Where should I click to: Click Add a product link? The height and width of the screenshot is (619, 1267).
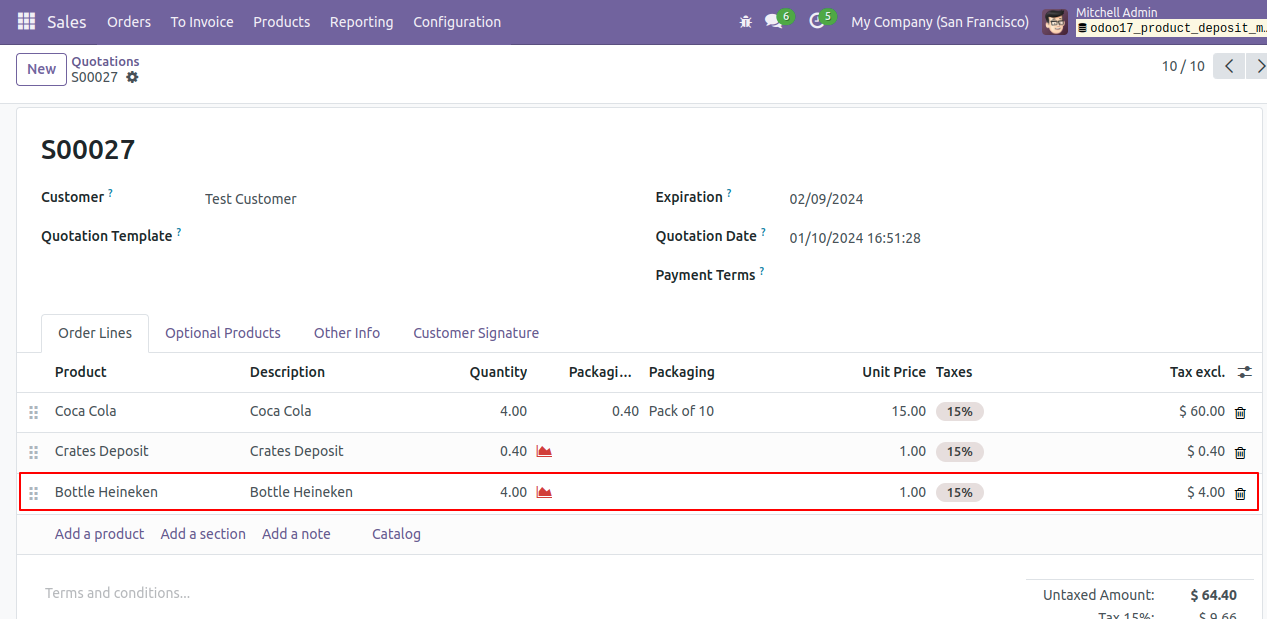point(99,534)
